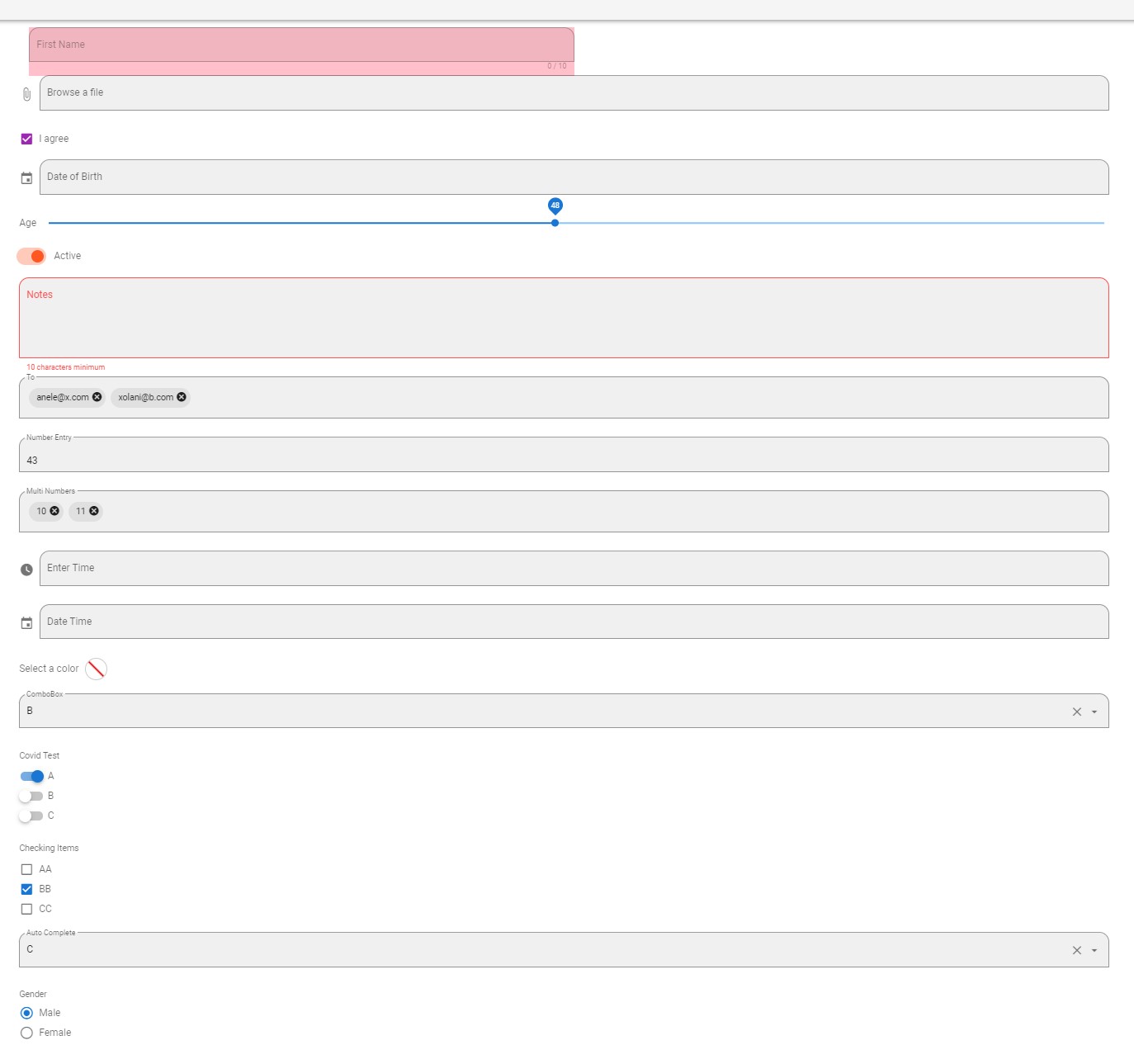This screenshot has width=1134, height=1064.
Task: Remove the anele@x.com chip
Action: click(97, 397)
